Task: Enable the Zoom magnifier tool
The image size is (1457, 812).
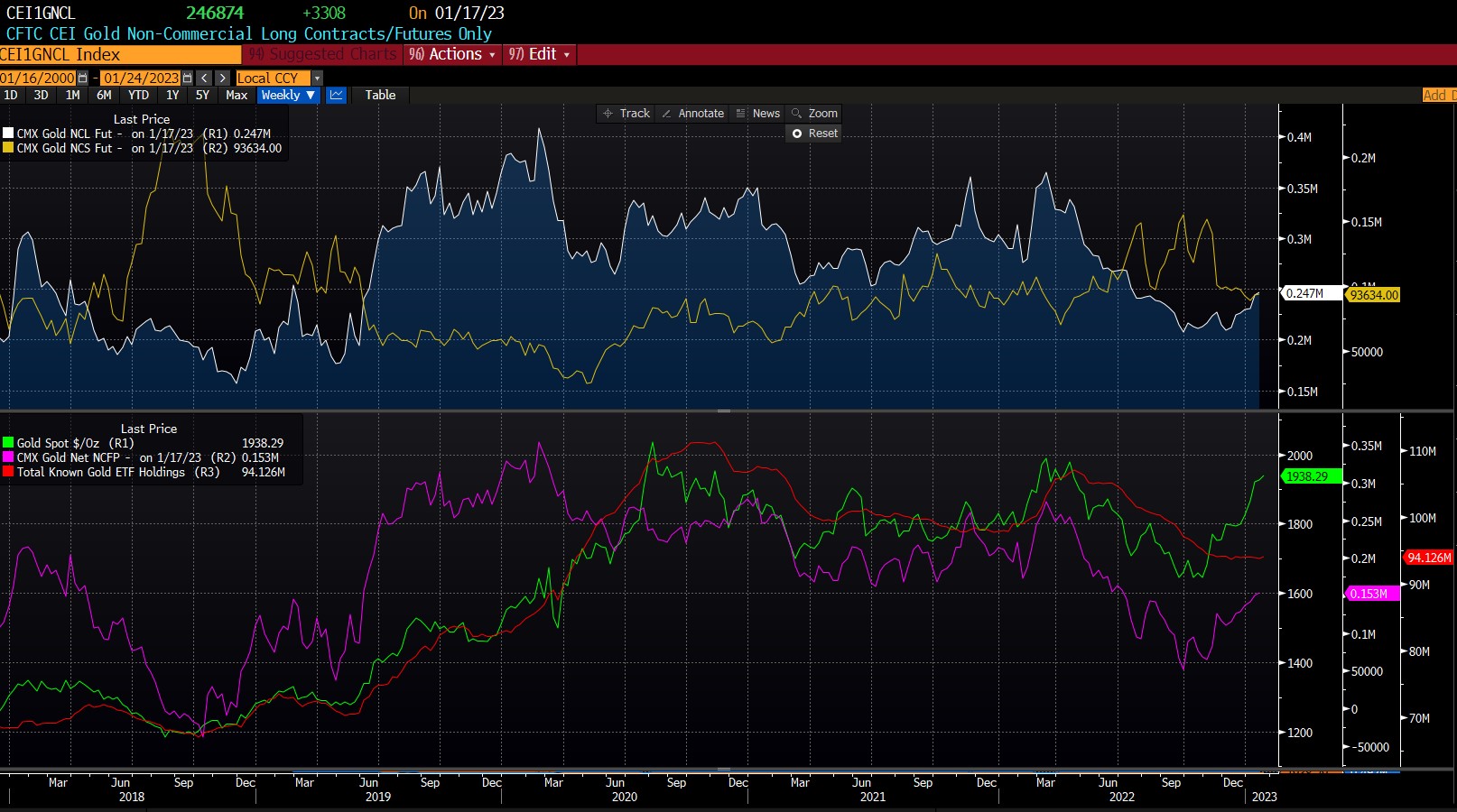Action: [x=814, y=114]
